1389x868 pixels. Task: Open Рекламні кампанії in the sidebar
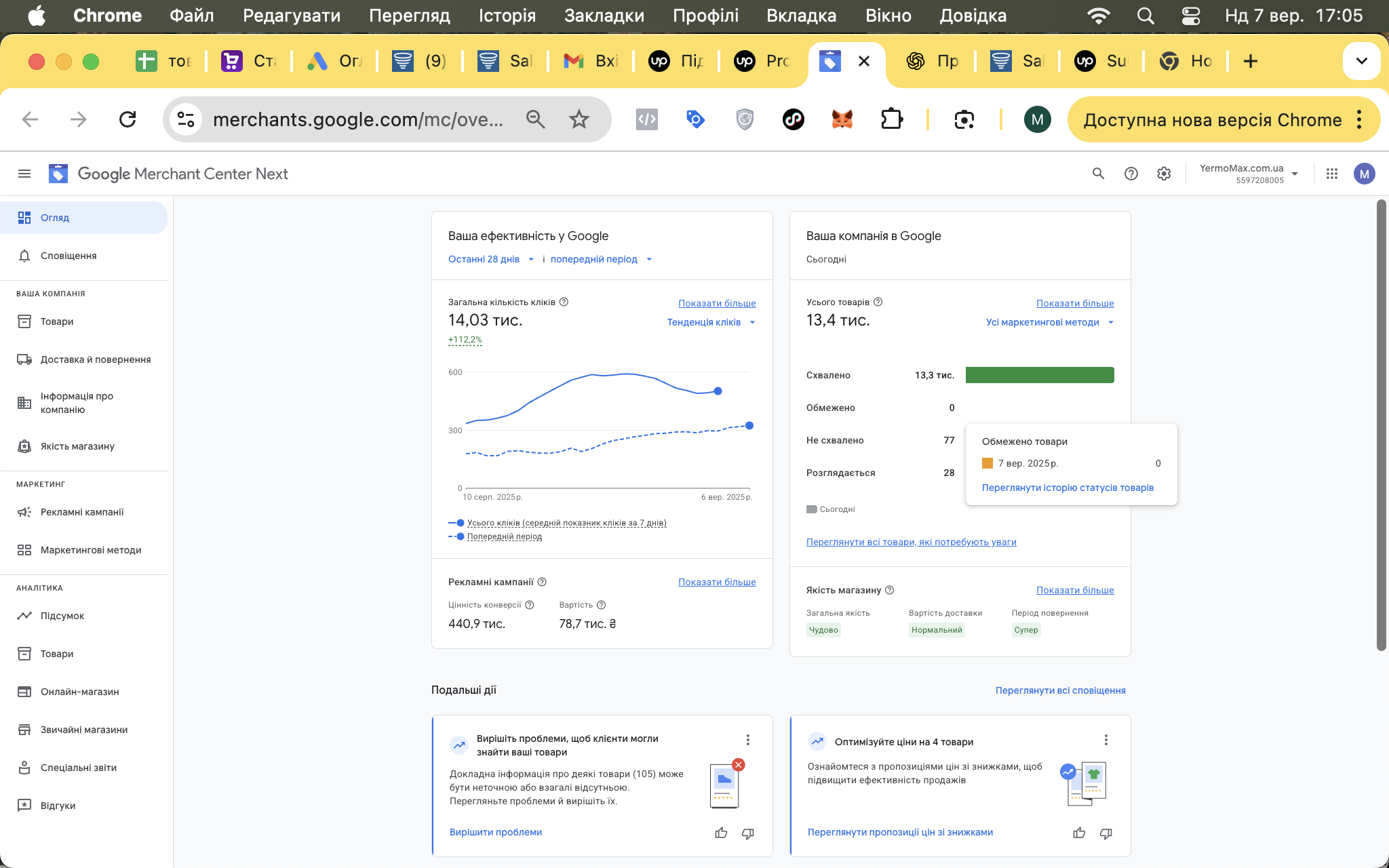[83, 512]
